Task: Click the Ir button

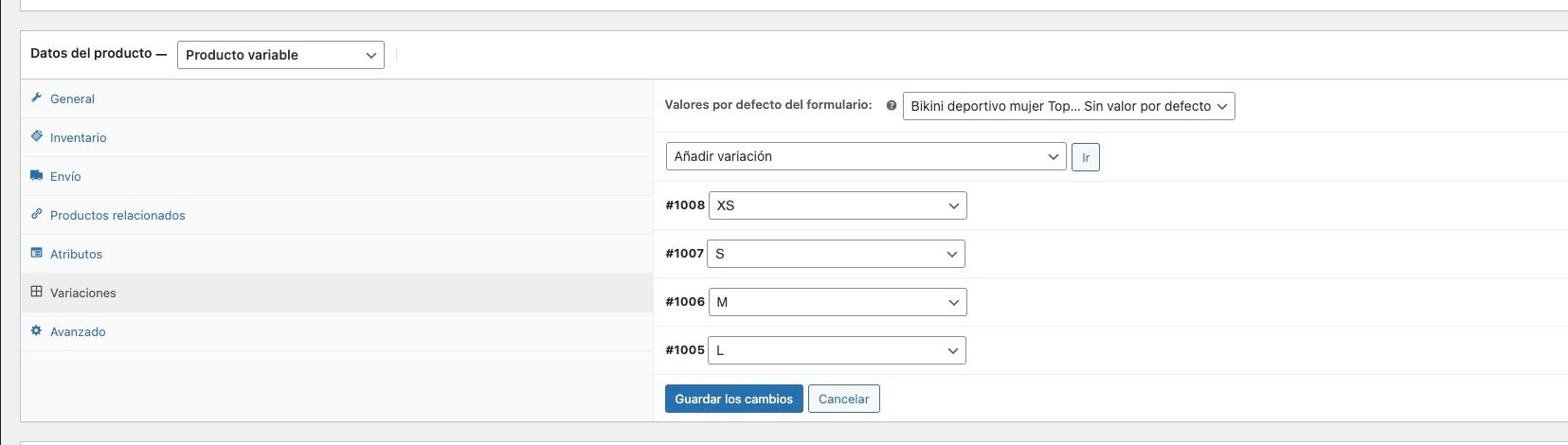Action: 1086,157
